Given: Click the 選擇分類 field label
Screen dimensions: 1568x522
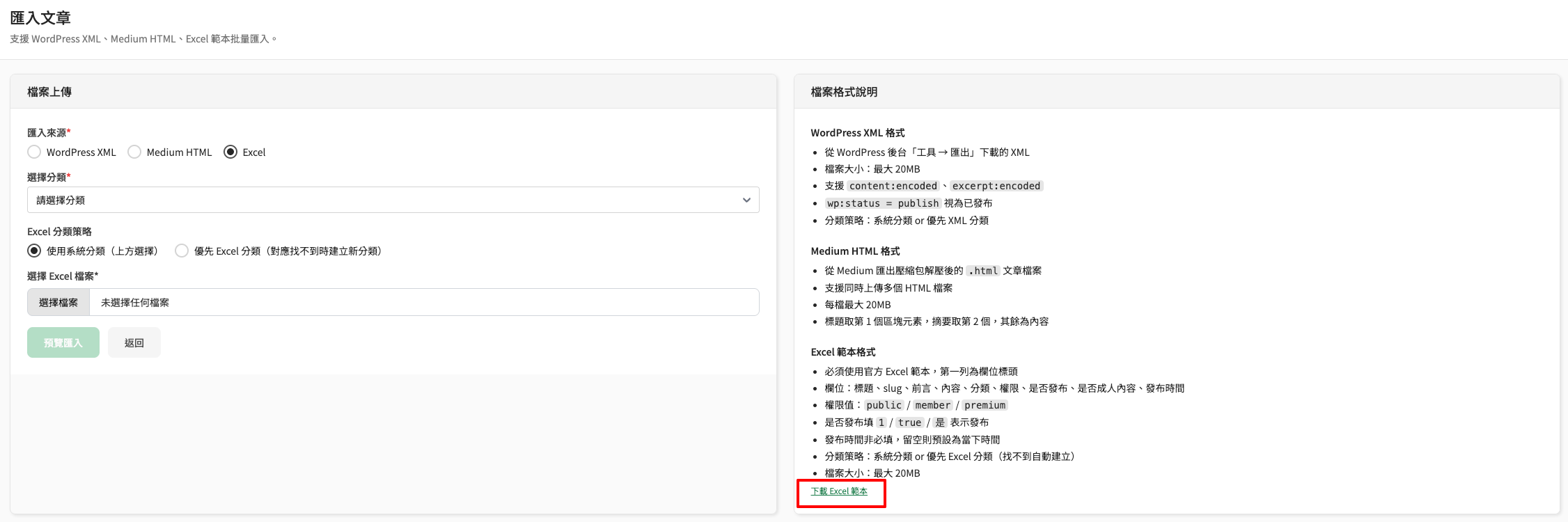Looking at the screenshot, I should (x=49, y=177).
